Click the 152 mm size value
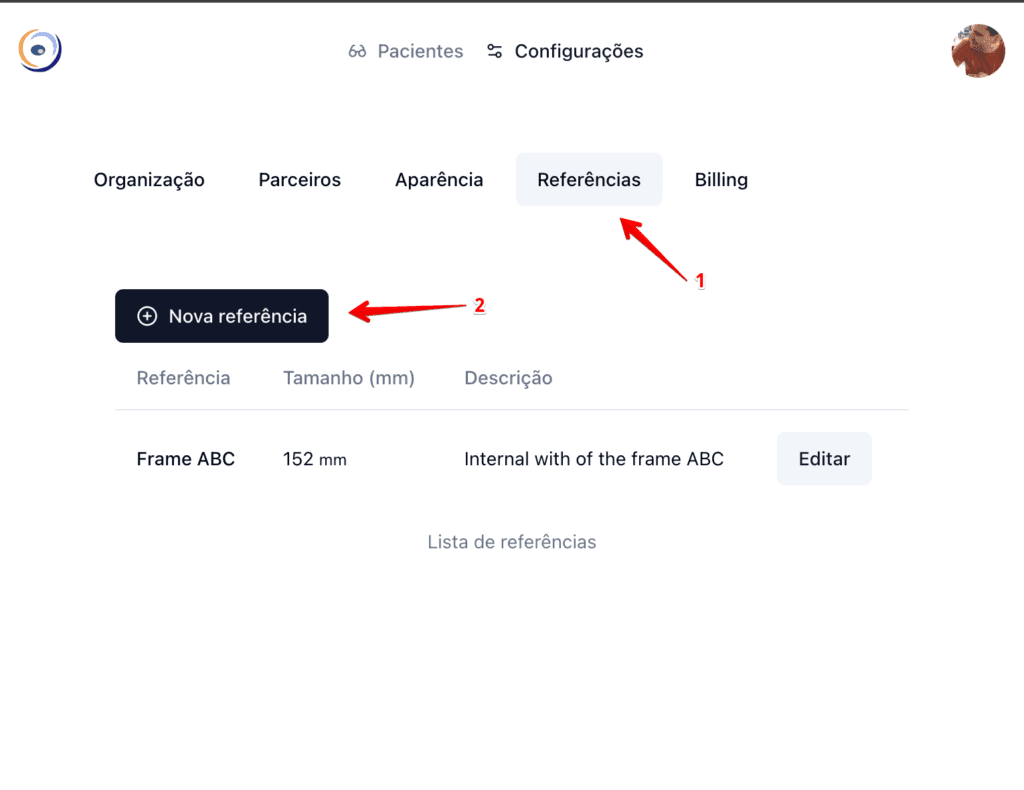This screenshot has width=1024, height=790. pyautogui.click(x=314, y=458)
